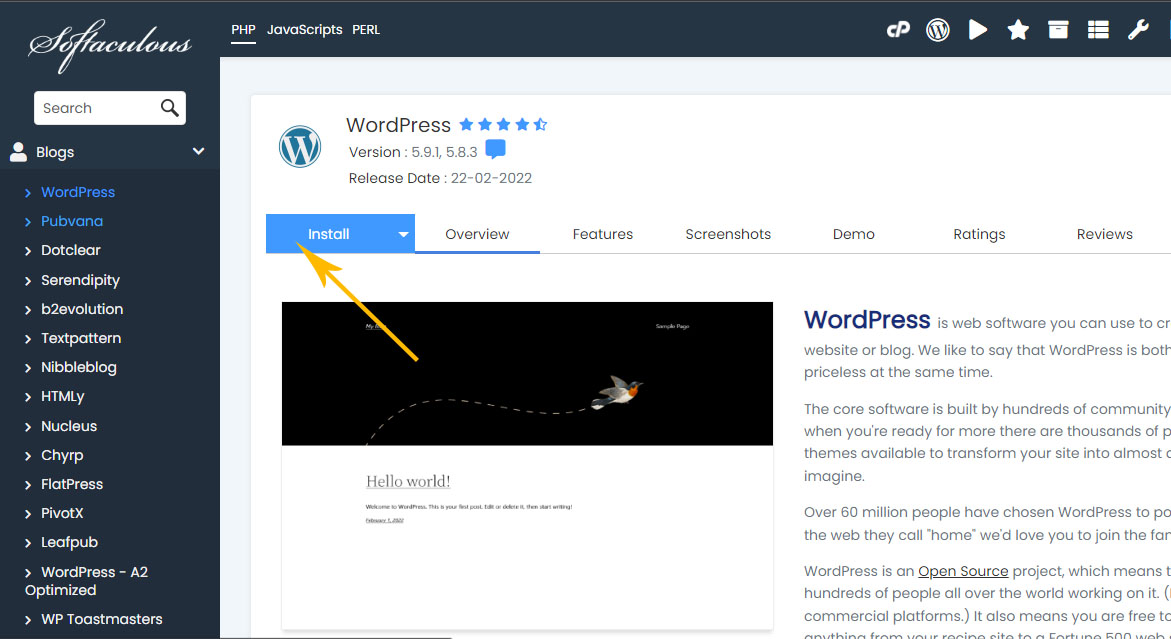The image size is (1171, 639).
Task: Select b2evolution in the sidebar
Action: coord(82,310)
